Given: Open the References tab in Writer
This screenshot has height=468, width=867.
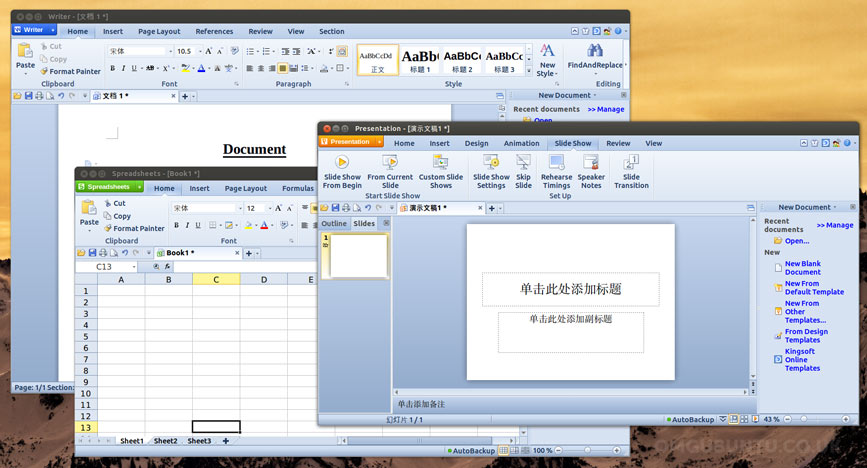Looking at the screenshot, I should 214,31.
